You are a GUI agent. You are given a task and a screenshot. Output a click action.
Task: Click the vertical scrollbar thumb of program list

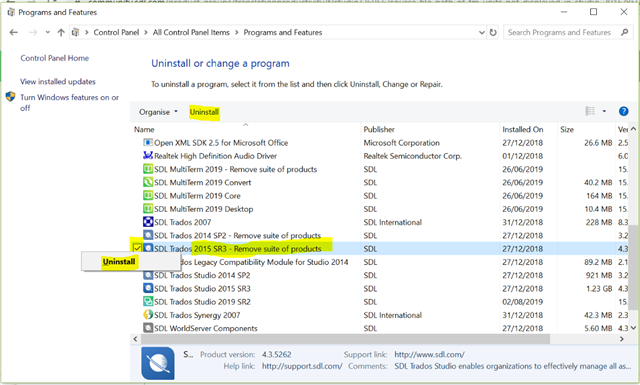(633, 268)
